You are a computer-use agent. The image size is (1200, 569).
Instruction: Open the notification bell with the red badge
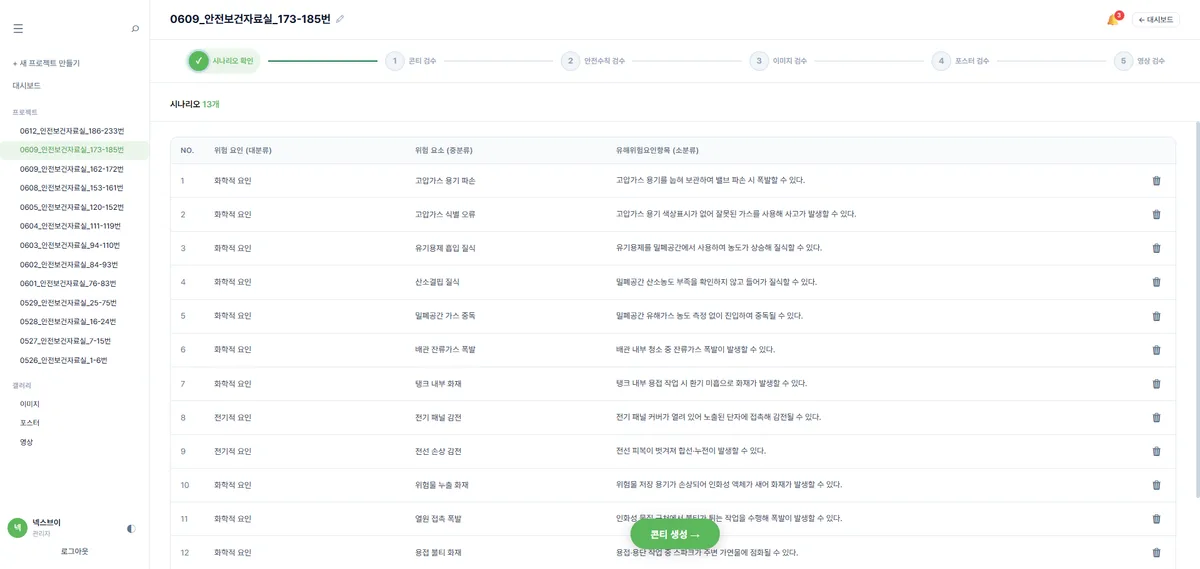pos(1112,20)
